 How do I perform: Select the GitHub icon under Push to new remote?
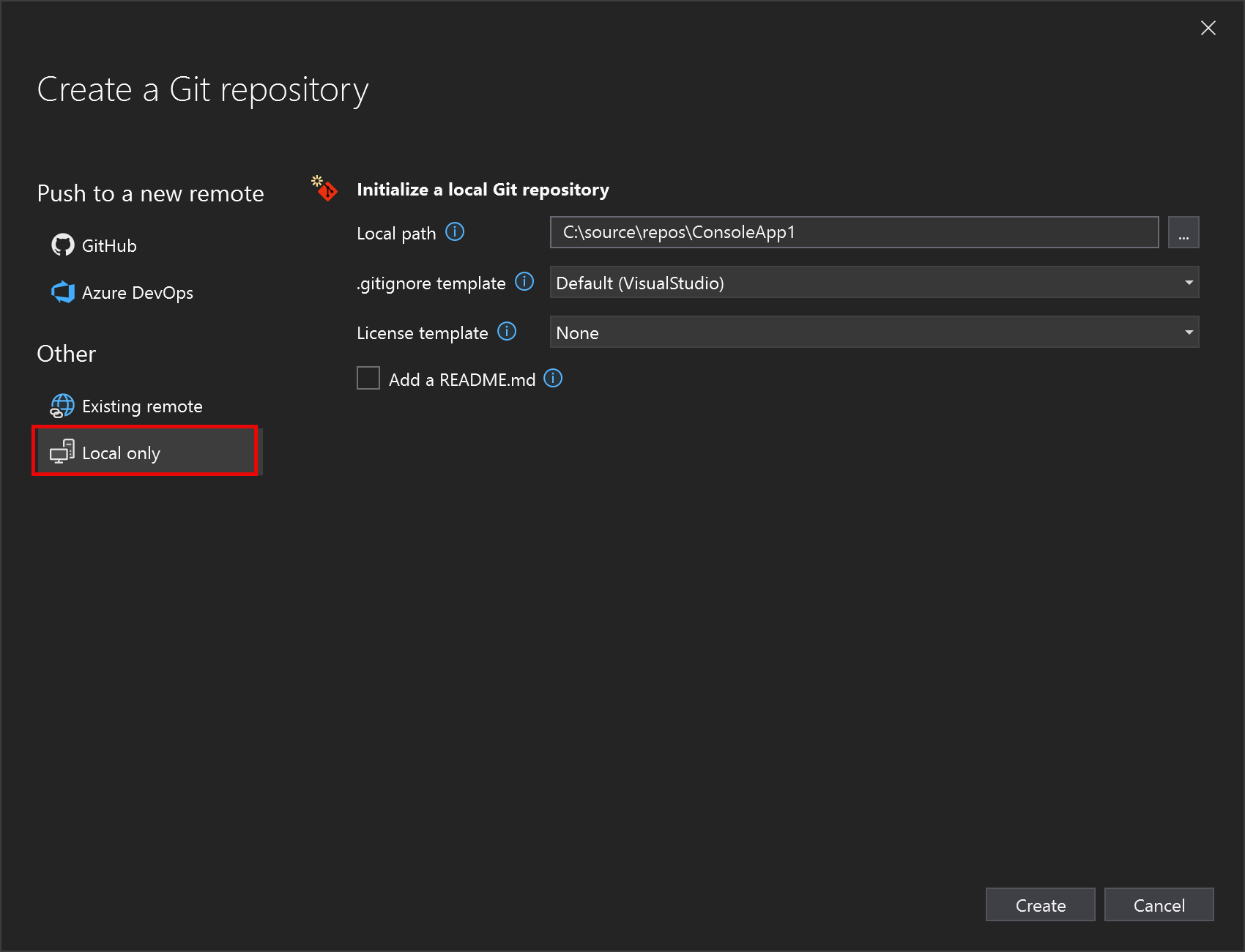[63, 245]
